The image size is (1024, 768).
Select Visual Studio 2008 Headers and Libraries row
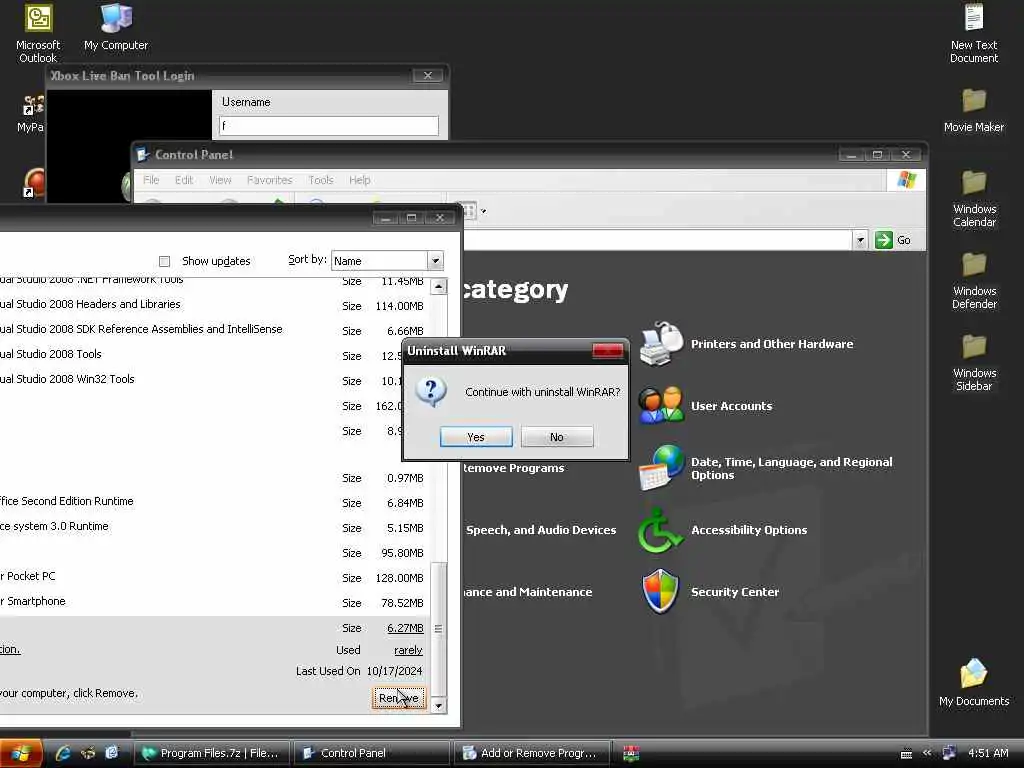214,305
